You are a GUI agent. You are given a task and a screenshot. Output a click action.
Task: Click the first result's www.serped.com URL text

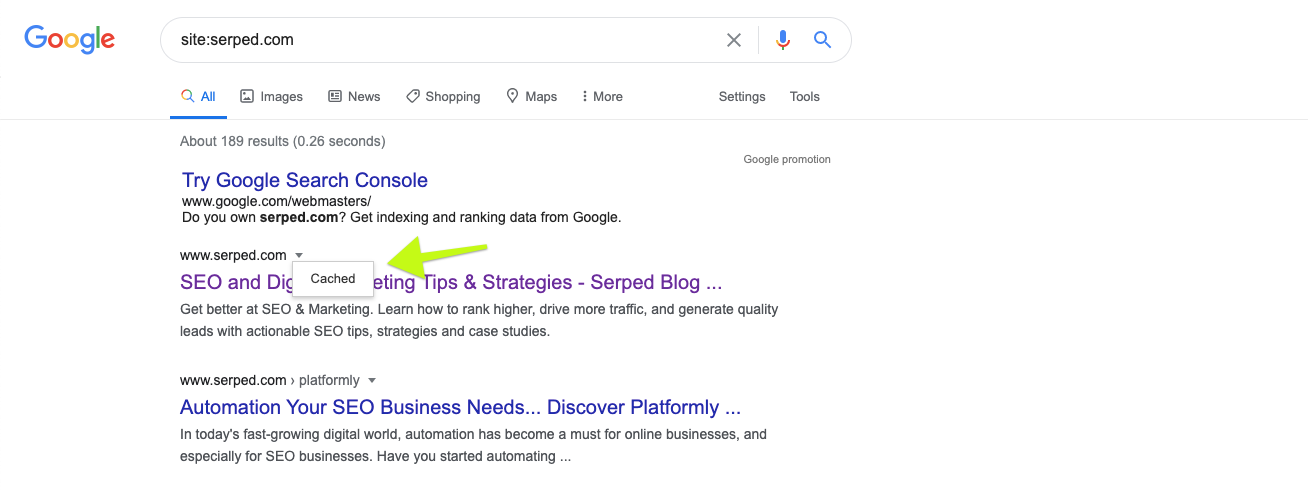(x=233, y=255)
